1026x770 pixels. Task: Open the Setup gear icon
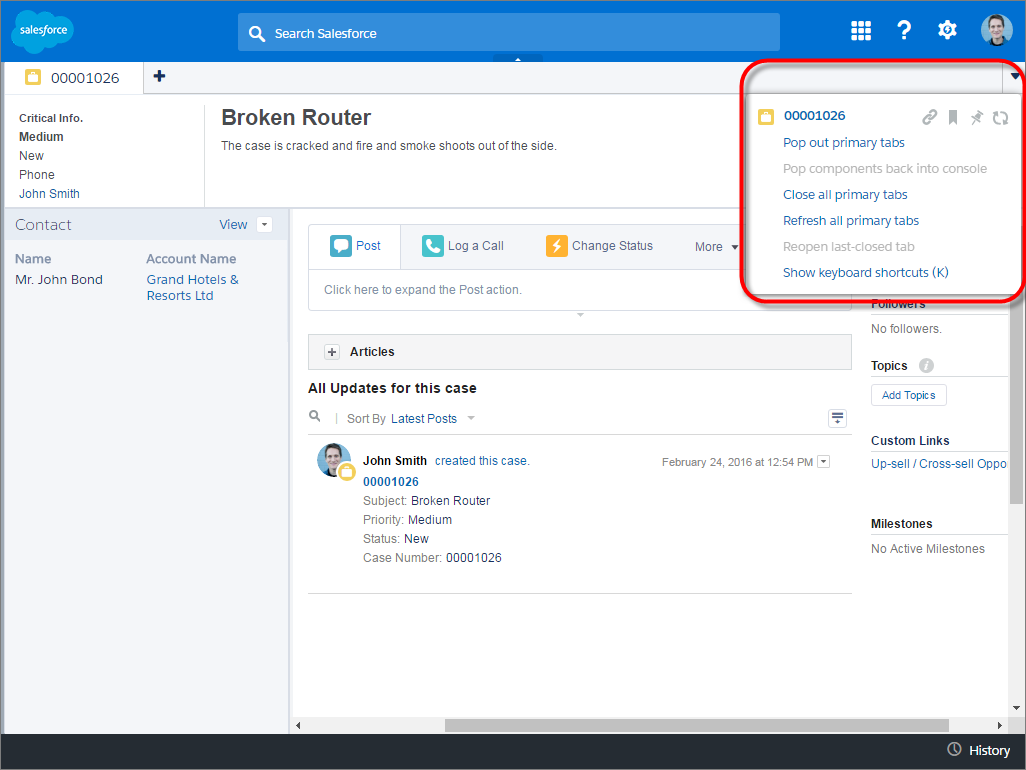947,30
